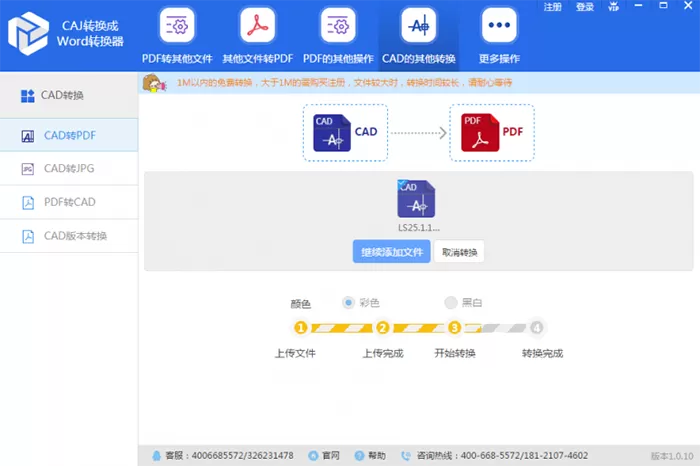
Task: Click the 官网 globe icon in status bar
Action: [x=313, y=456]
